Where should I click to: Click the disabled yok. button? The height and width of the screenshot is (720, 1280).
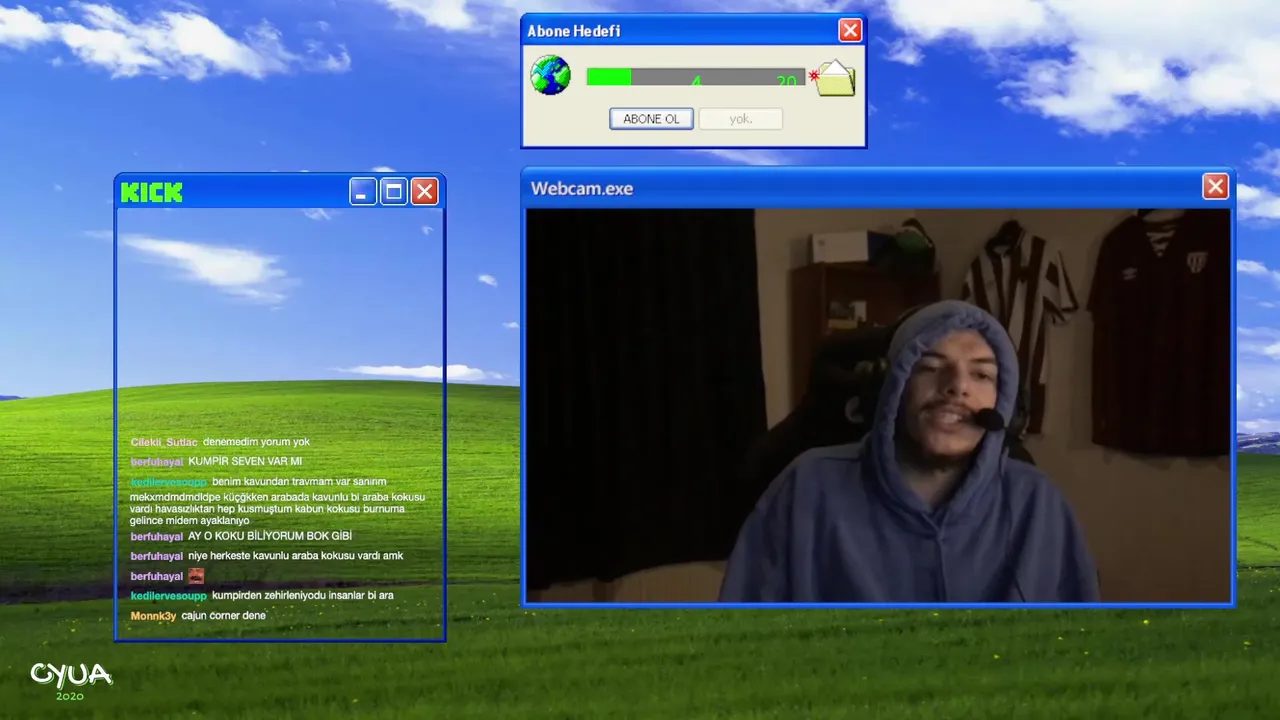pyautogui.click(x=740, y=119)
